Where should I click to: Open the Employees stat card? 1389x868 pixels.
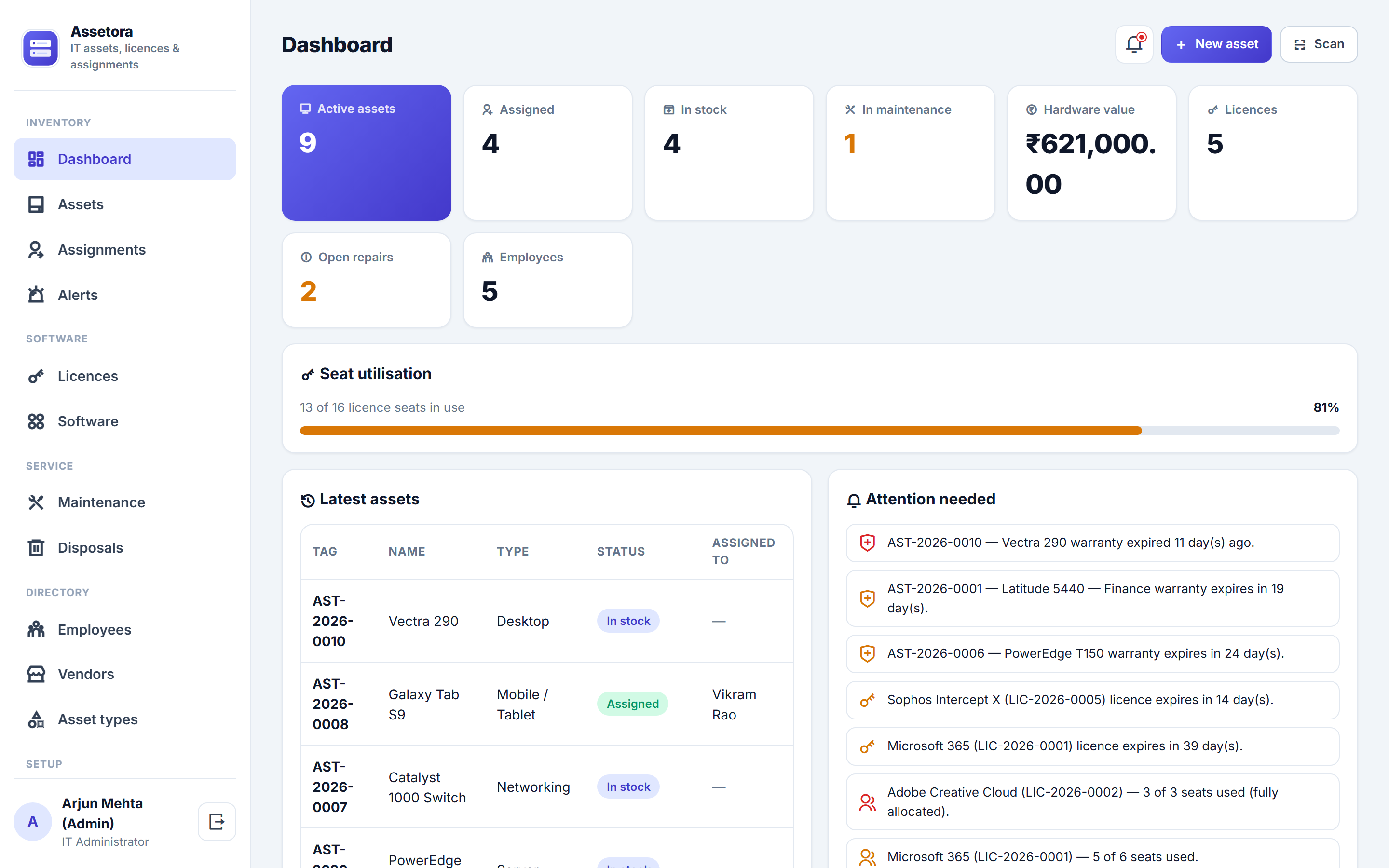(547, 280)
